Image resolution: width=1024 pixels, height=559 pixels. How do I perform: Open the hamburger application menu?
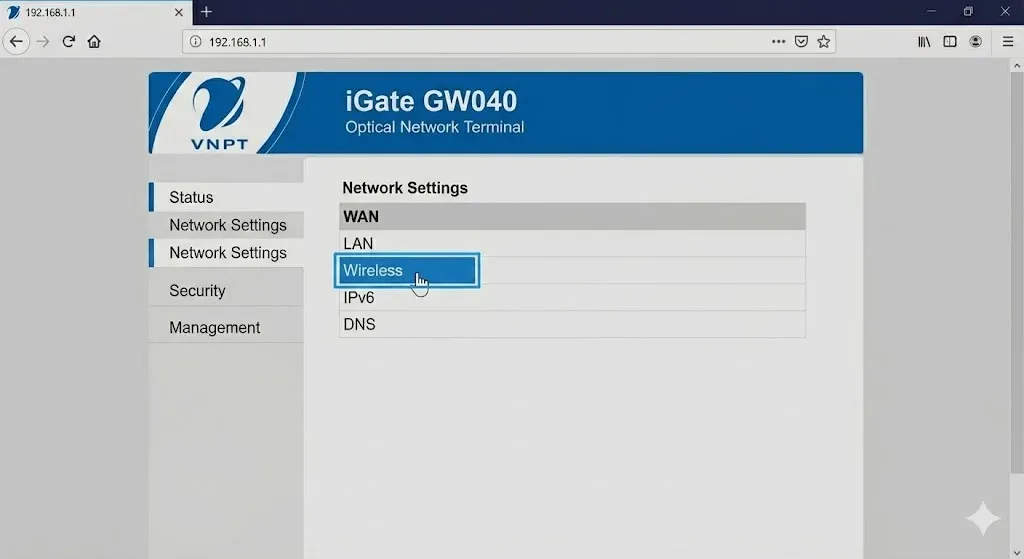coord(1008,42)
